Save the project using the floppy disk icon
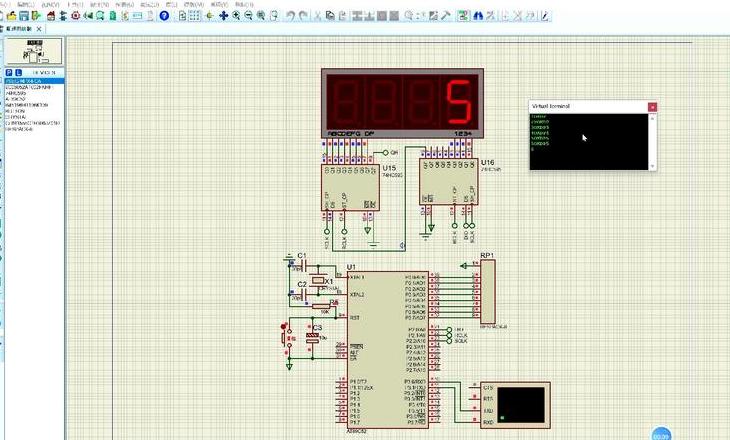 tap(23, 16)
